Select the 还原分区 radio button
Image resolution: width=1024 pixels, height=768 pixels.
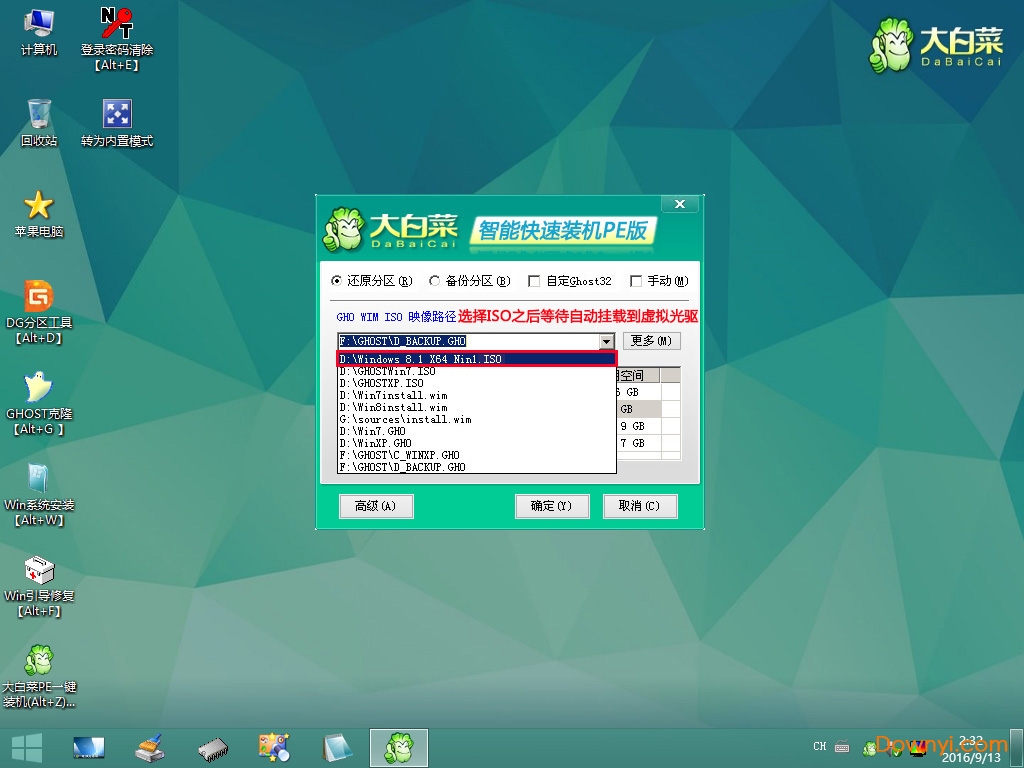click(x=336, y=281)
